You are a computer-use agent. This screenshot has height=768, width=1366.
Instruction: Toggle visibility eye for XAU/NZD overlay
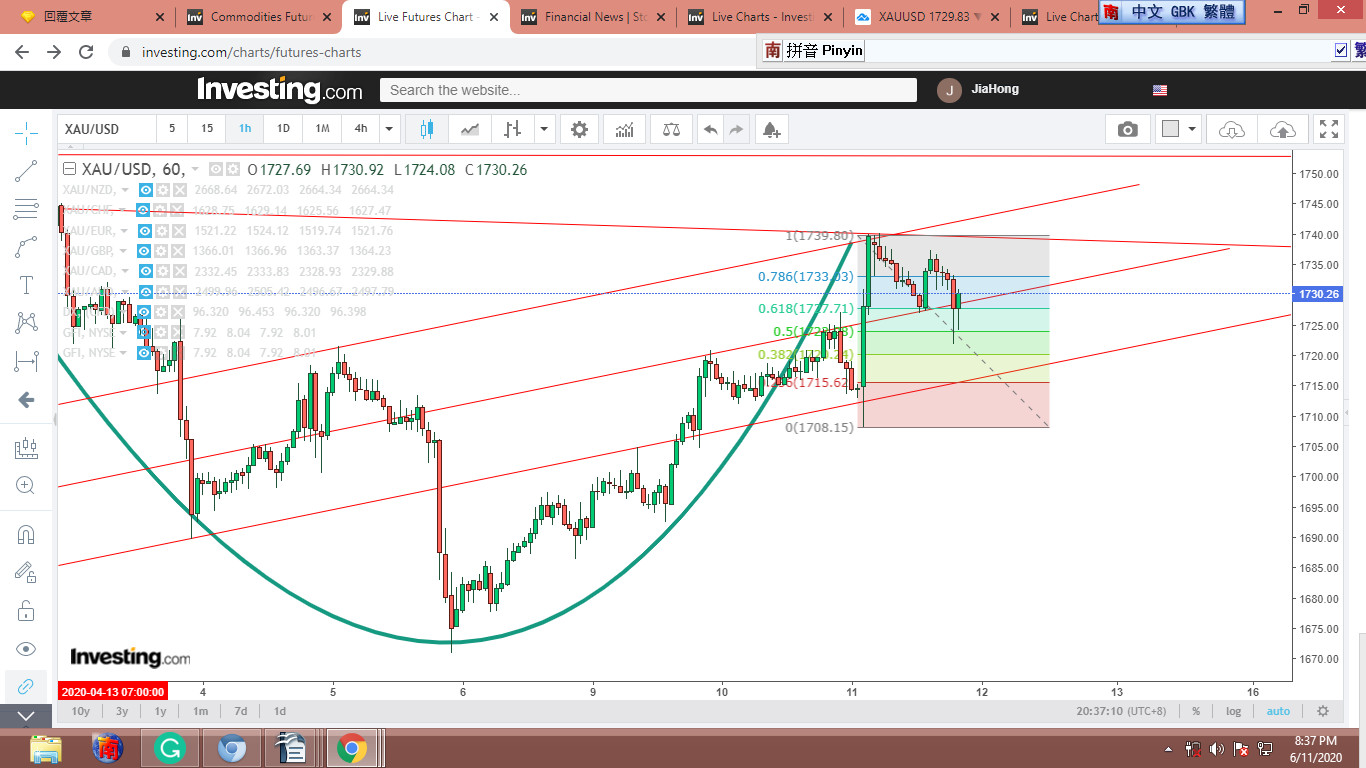click(x=146, y=190)
